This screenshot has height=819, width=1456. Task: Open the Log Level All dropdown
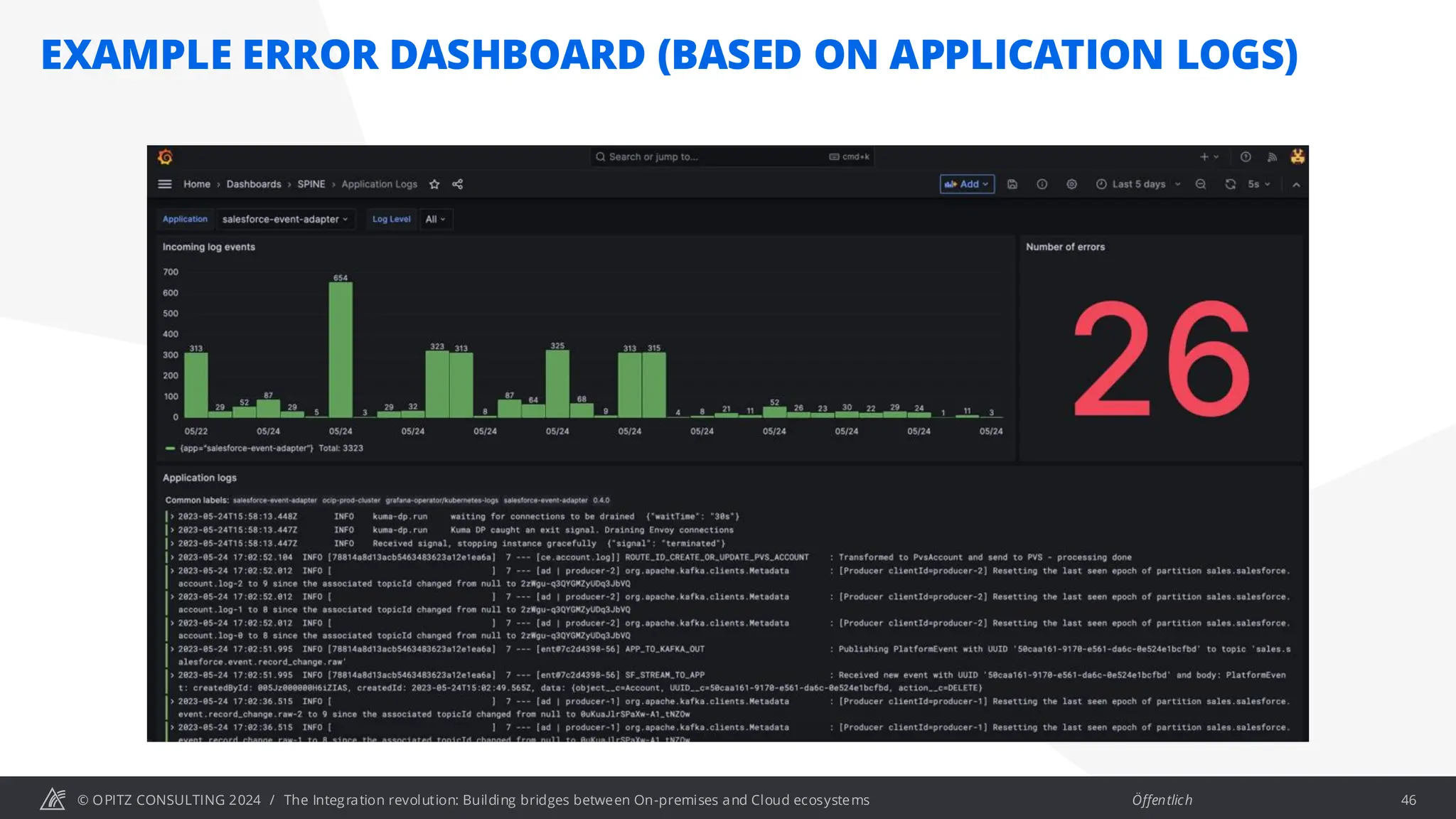click(436, 219)
